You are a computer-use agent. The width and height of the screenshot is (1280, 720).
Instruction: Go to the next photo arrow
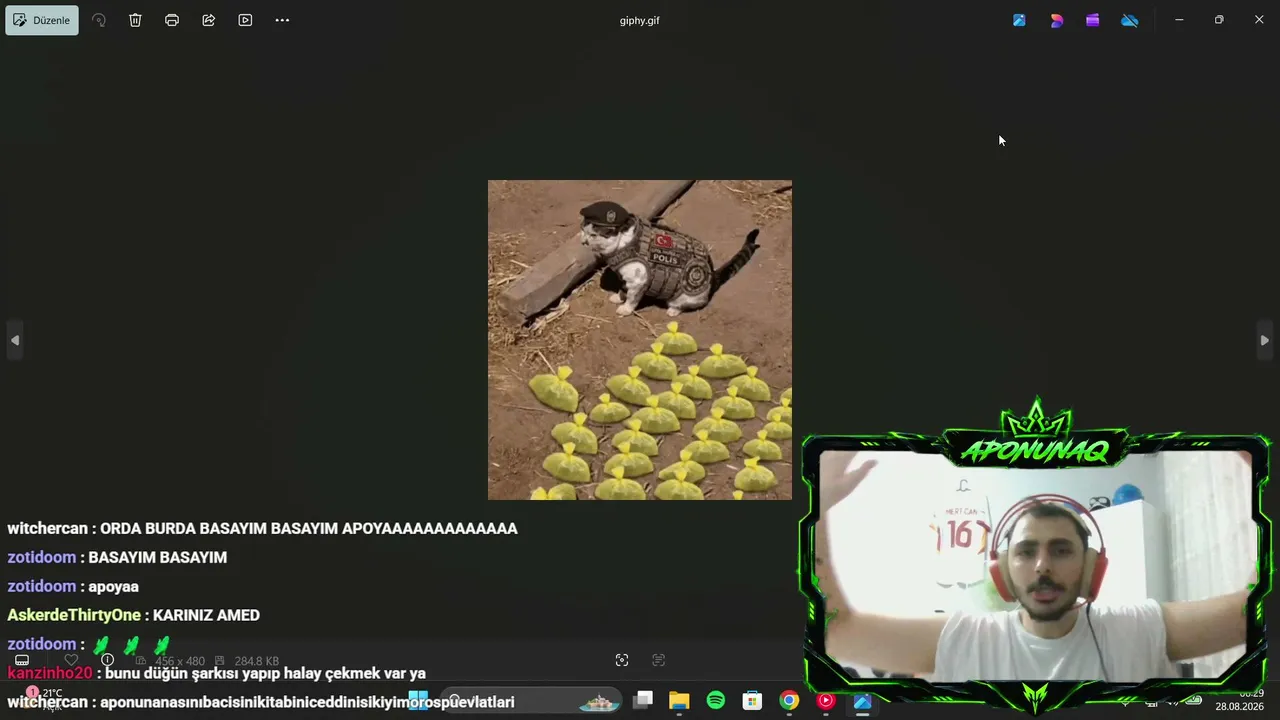tap(1264, 340)
